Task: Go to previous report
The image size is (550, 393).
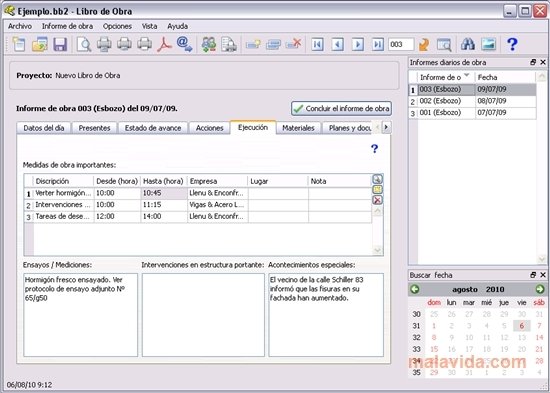Action: click(x=337, y=45)
